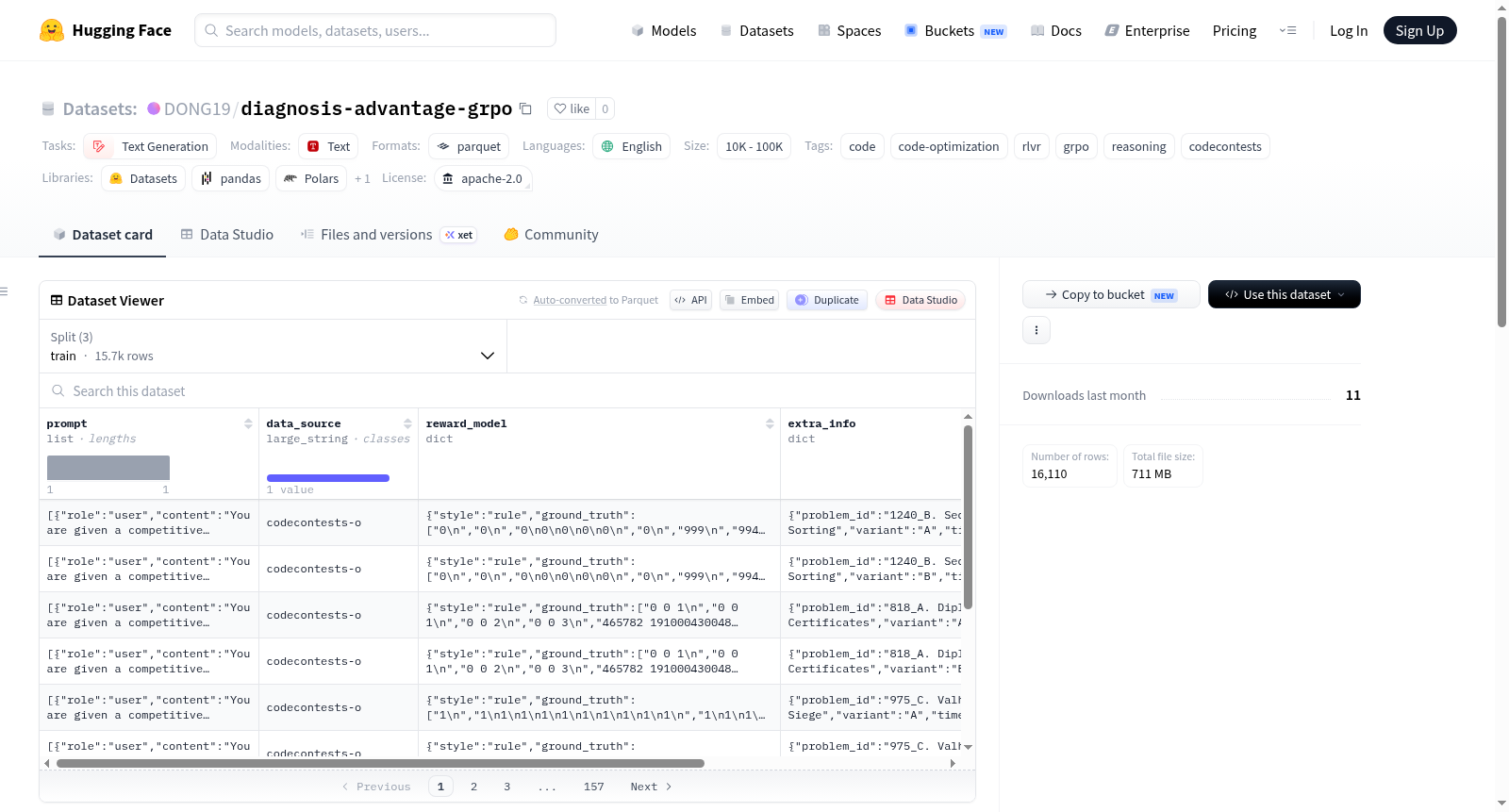
Task: Open the Enterprise nav item
Action: click(1147, 30)
